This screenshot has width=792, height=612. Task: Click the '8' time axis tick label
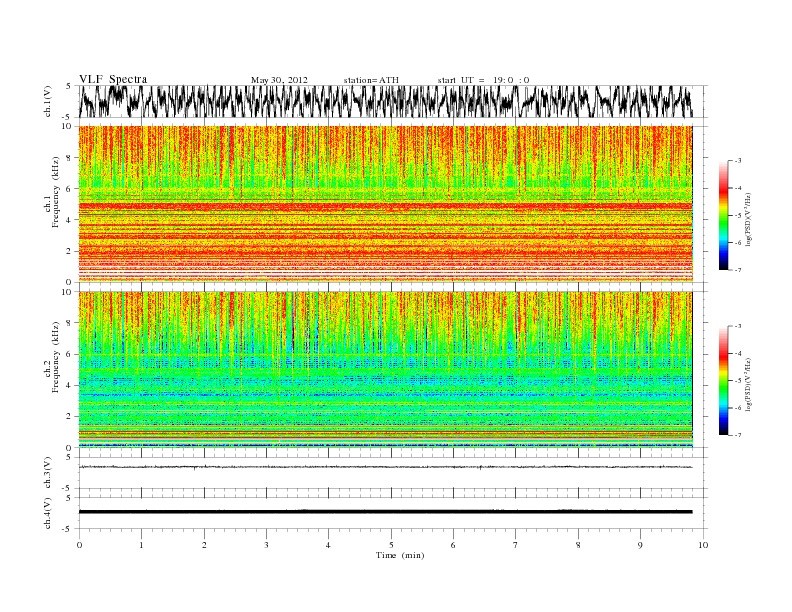(578, 545)
